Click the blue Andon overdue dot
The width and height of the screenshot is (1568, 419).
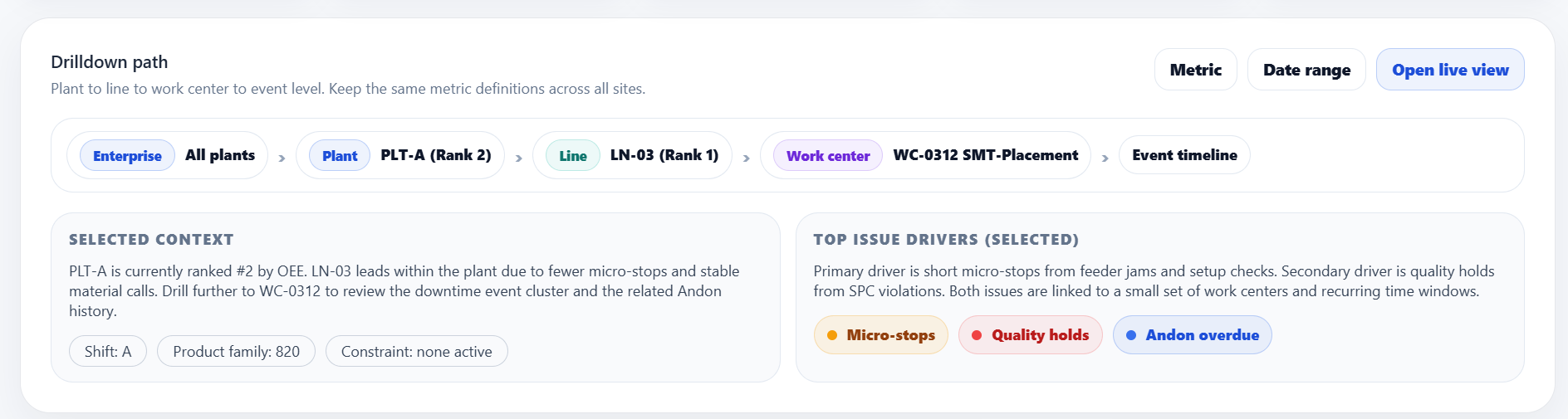1130,335
